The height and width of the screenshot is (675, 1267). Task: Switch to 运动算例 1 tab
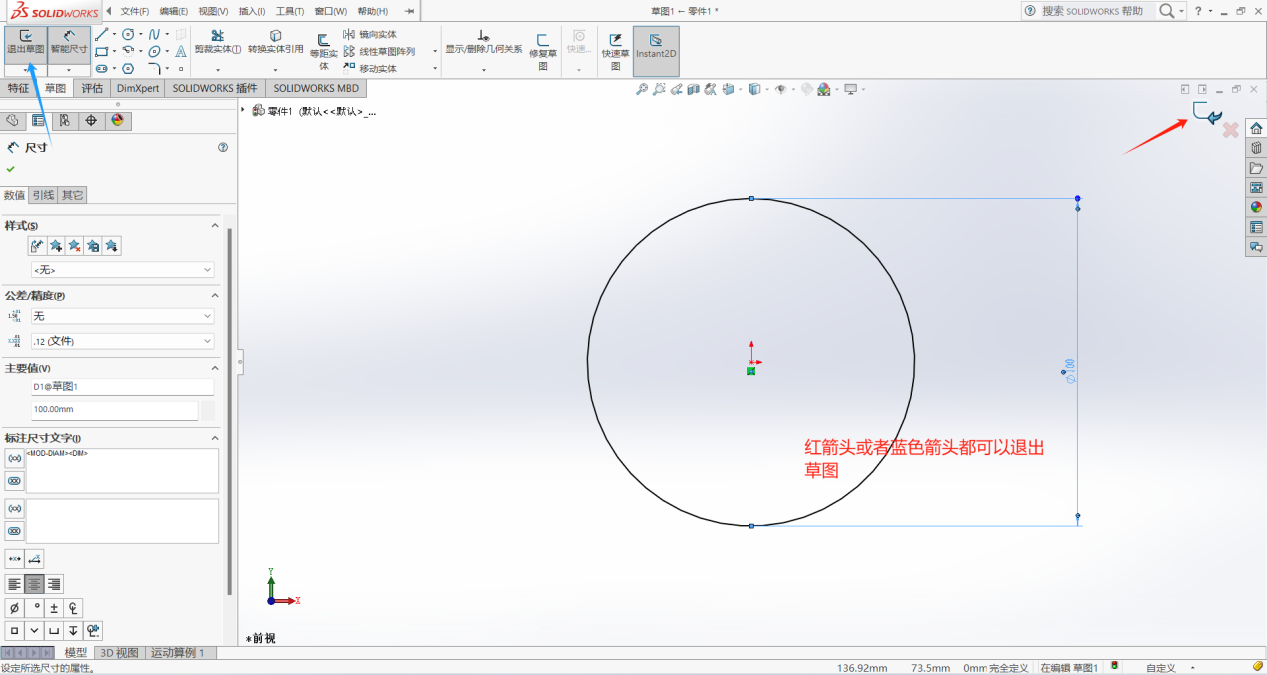[x=180, y=653]
